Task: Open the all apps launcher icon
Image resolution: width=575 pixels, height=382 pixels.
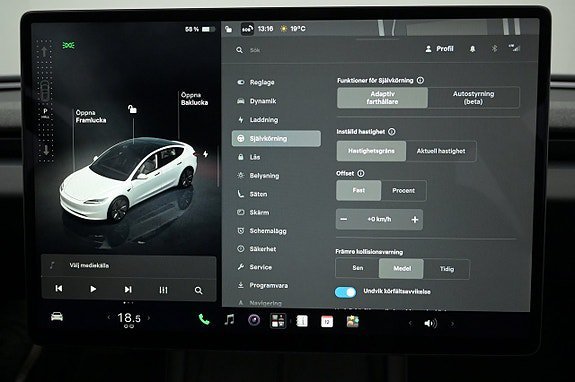Action: tap(278, 321)
